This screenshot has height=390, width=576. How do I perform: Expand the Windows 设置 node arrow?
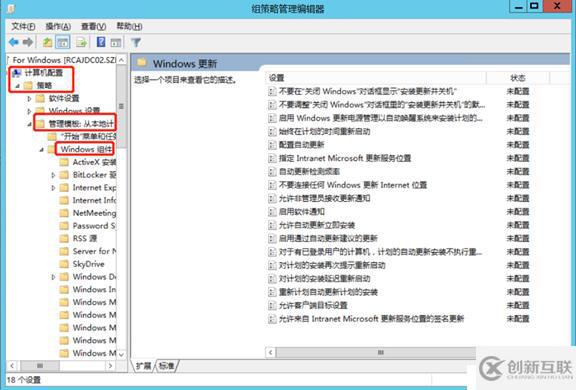pos(29,111)
